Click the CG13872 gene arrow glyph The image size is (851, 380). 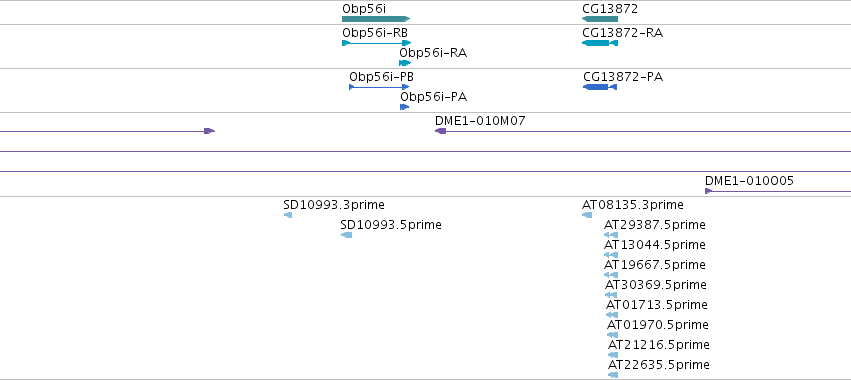(x=600, y=19)
